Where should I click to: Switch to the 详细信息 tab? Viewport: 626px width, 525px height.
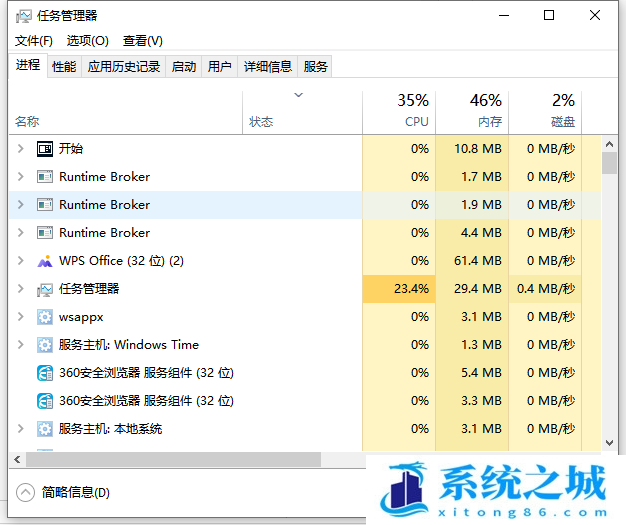267,66
